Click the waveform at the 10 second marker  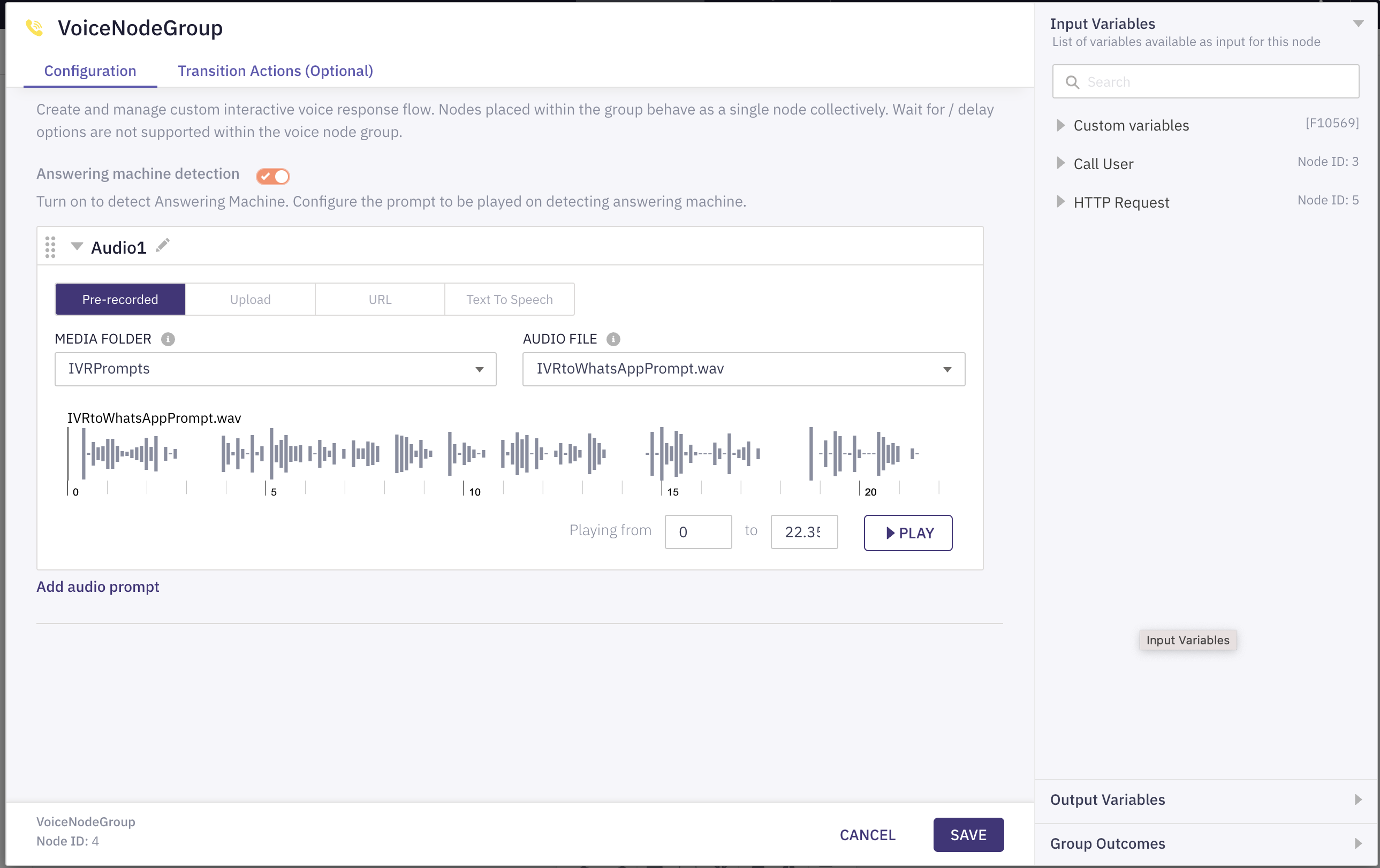464,454
